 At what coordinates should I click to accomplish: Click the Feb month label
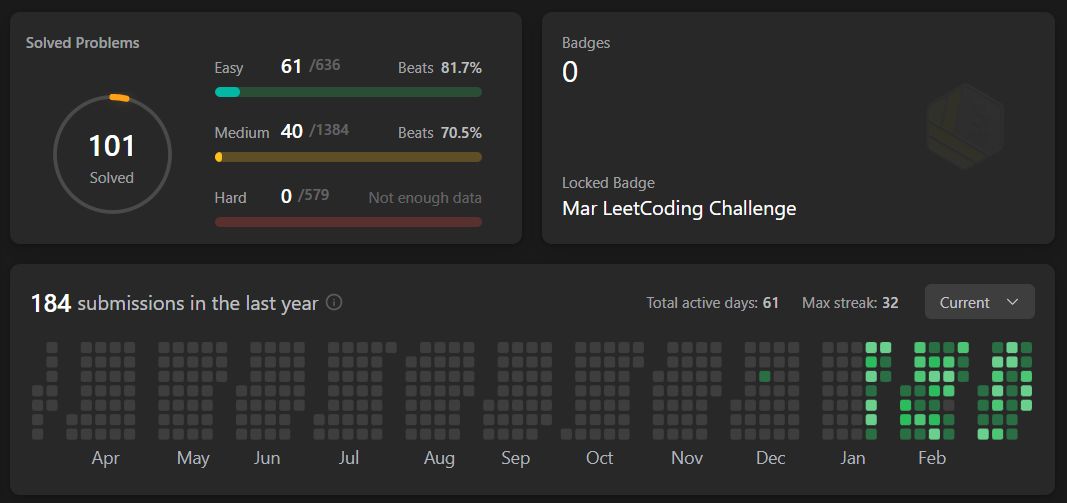pos(931,458)
